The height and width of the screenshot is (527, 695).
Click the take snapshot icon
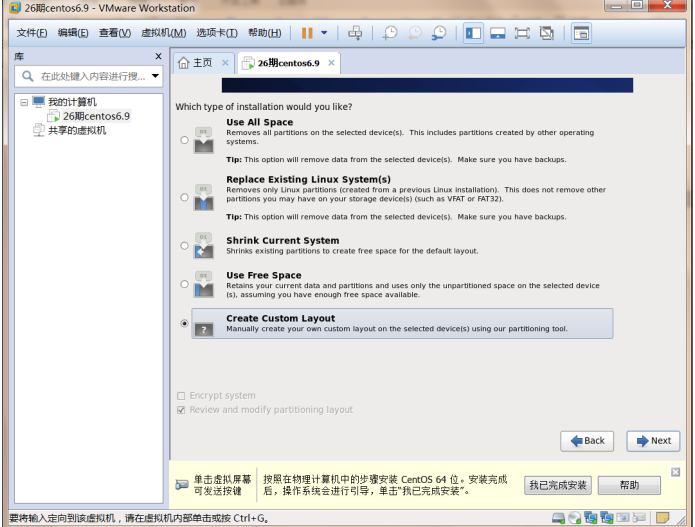click(390, 33)
